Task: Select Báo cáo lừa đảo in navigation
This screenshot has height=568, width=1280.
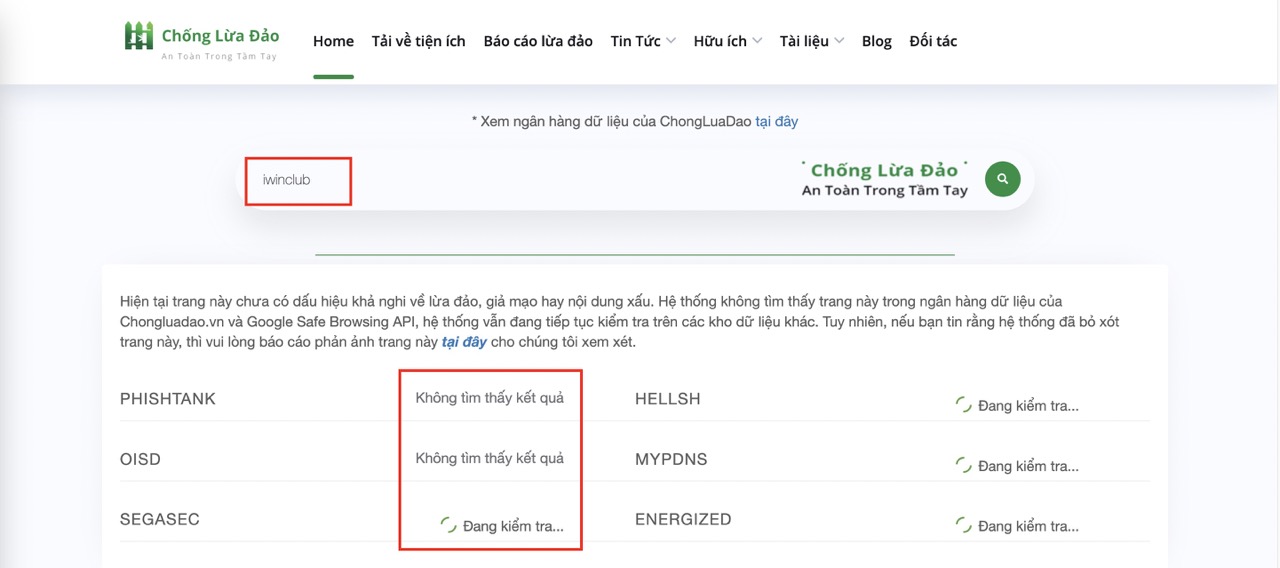Action: coord(538,41)
